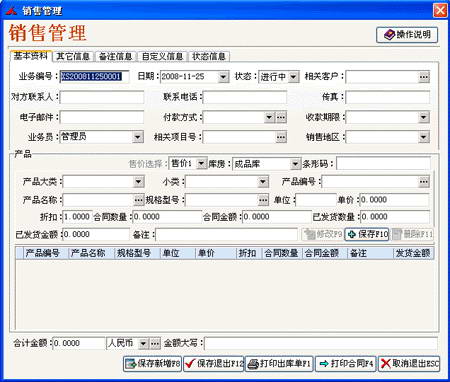Click the 规格型号 column header
This screenshot has width=450, height=382.
click(x=137, y=253)
